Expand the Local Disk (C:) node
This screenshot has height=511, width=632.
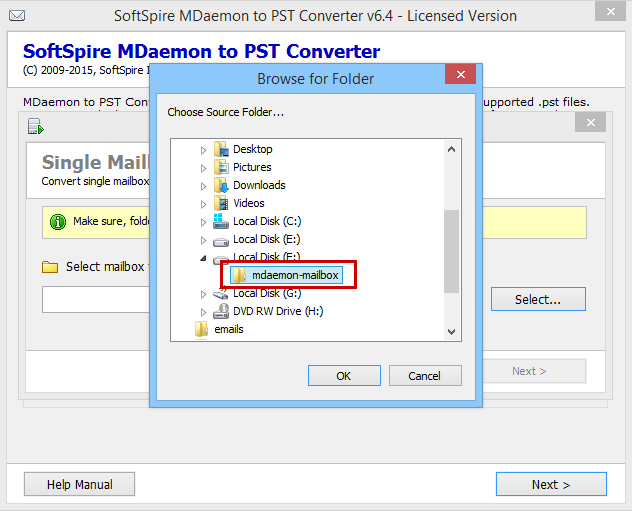pos(203,222)
